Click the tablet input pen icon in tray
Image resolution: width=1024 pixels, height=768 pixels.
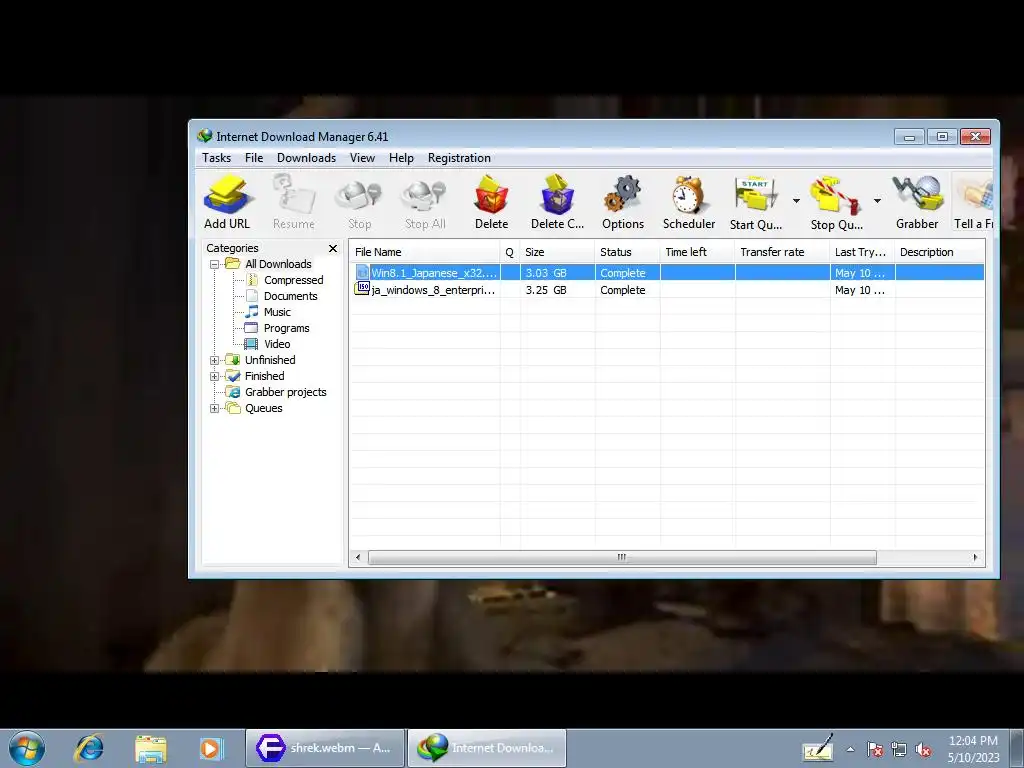818,748
